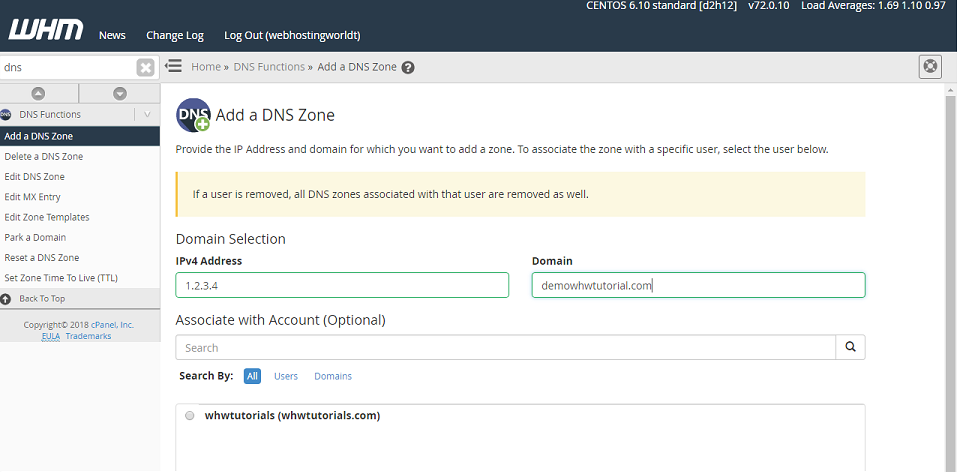The width and height of the screenshot is (958, 472).
Task: Open Change Log in top bar
Action: (174, 35)
